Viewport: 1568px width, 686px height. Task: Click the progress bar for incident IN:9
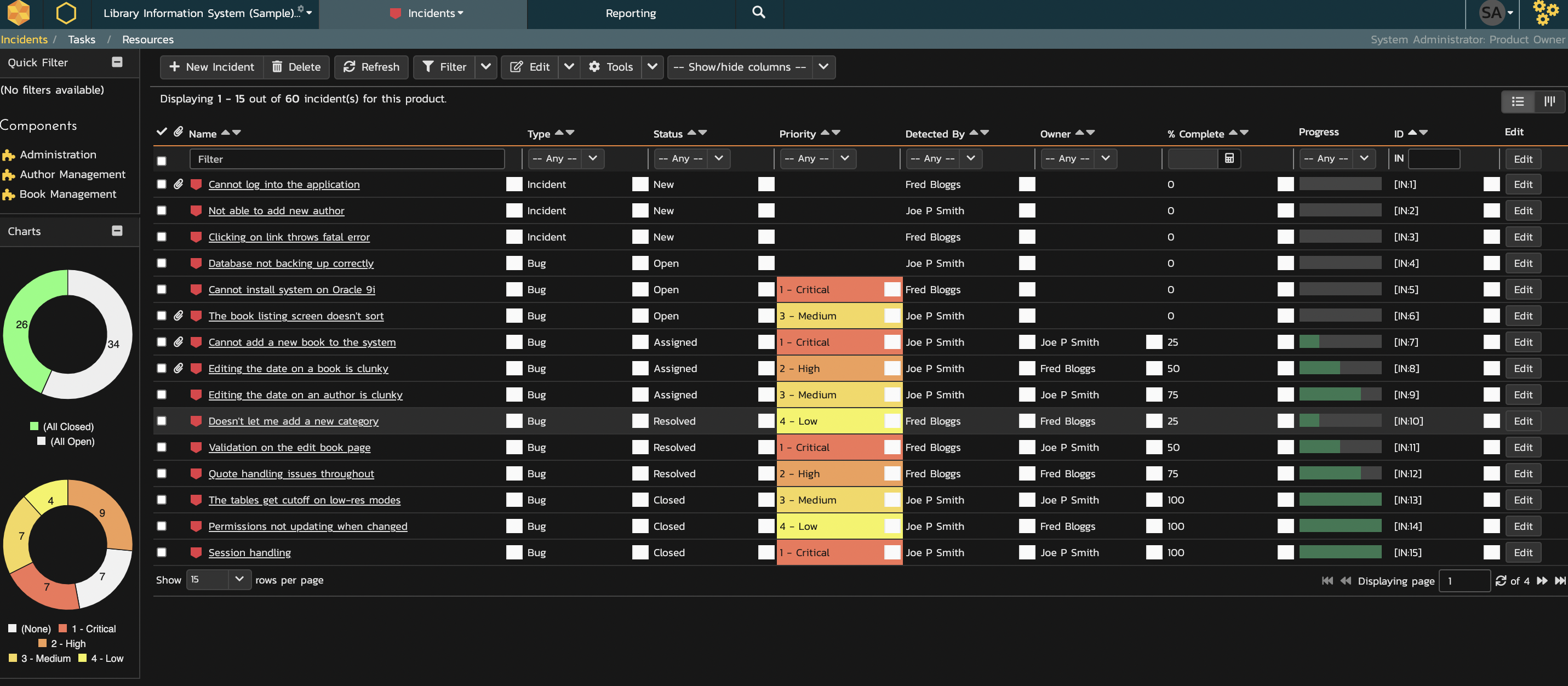pyautogui.click(x=1340, y=395)
